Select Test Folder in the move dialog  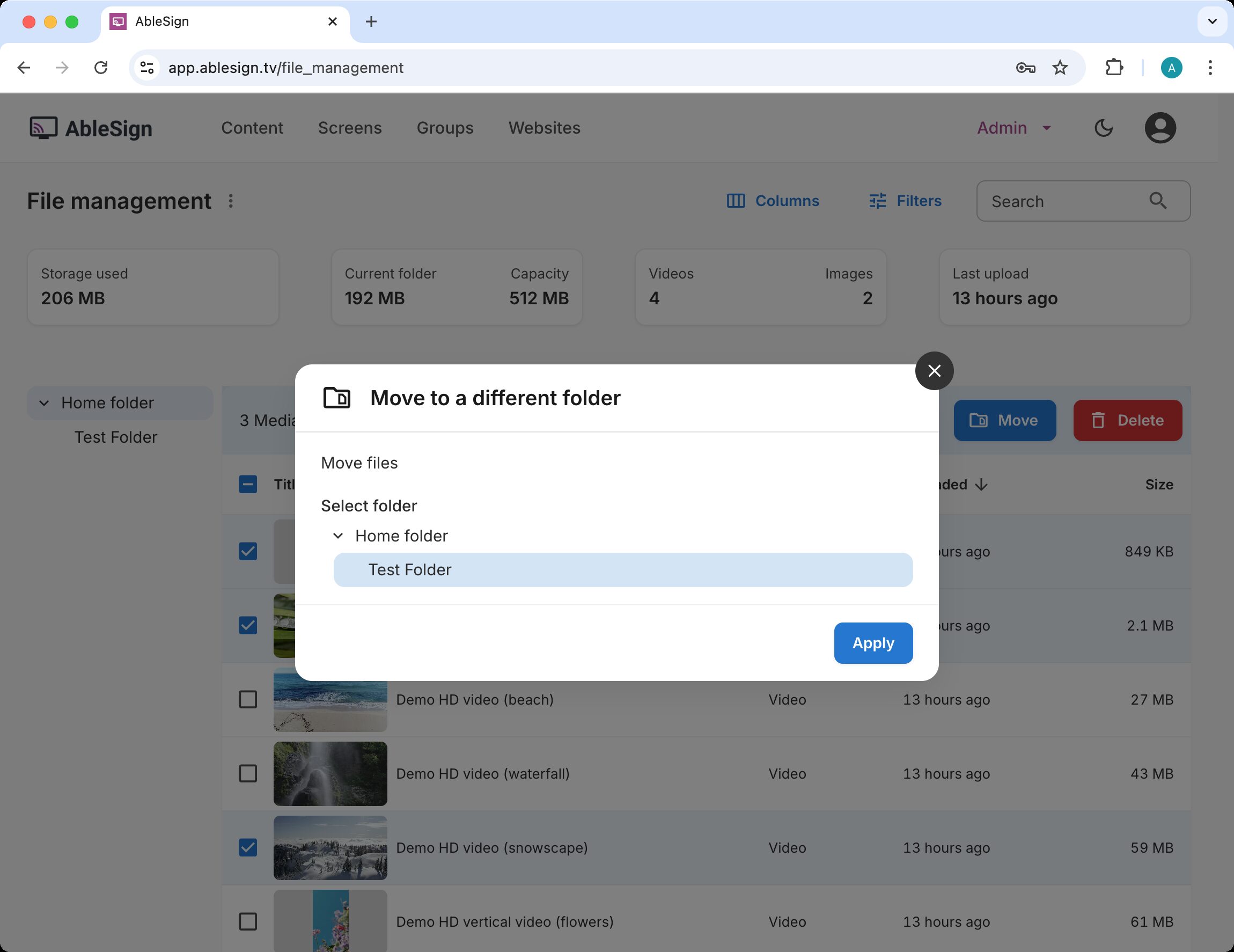pyautogui.click(x=623, y=569)
